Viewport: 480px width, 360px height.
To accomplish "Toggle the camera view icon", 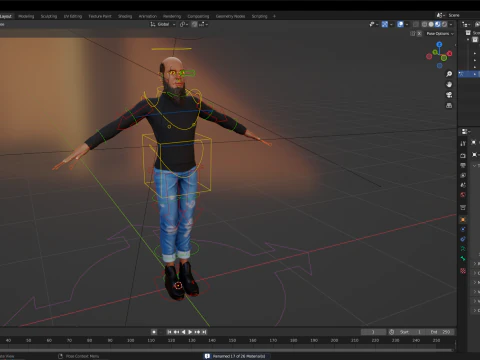I will pyautogui.click(x=449, y=95).
